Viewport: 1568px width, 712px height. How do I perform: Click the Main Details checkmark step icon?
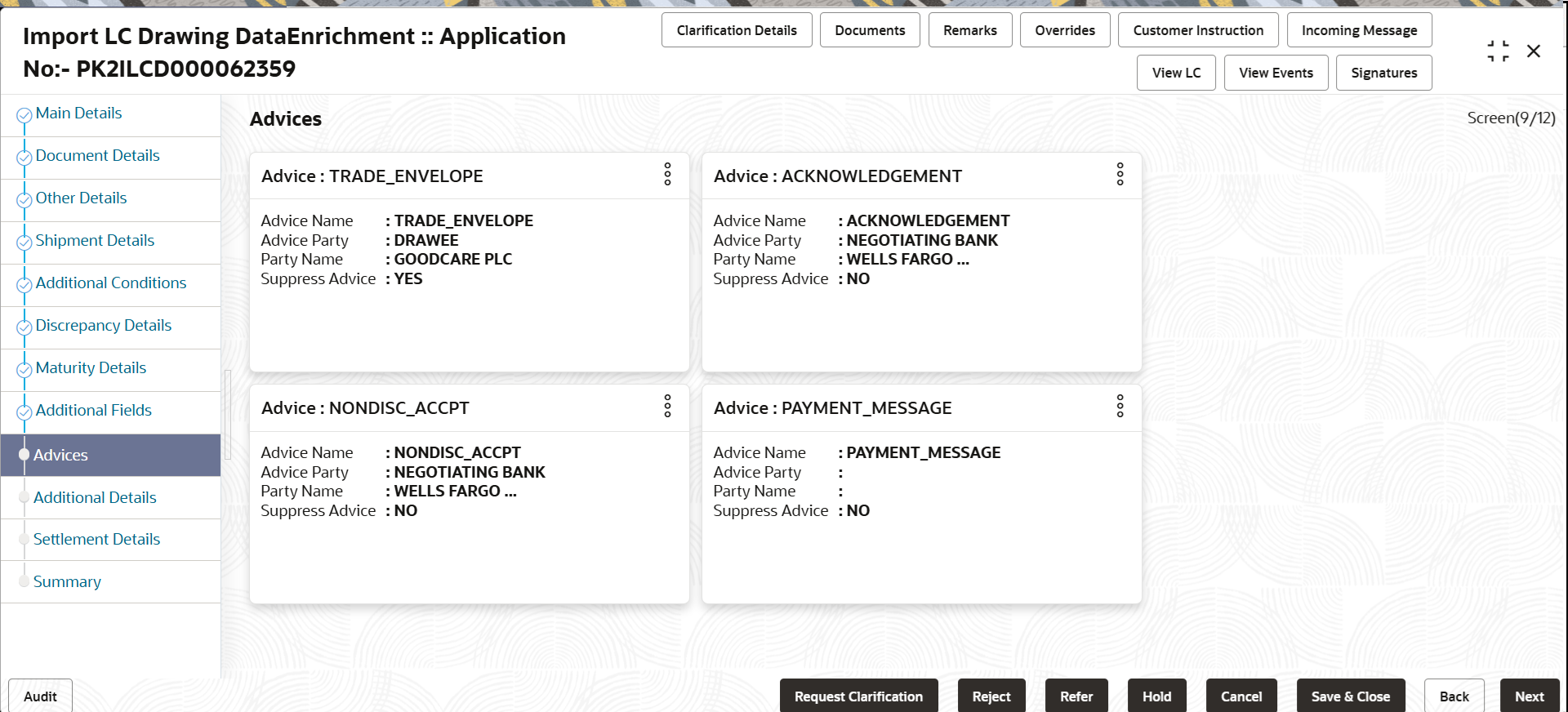[24, 116]
